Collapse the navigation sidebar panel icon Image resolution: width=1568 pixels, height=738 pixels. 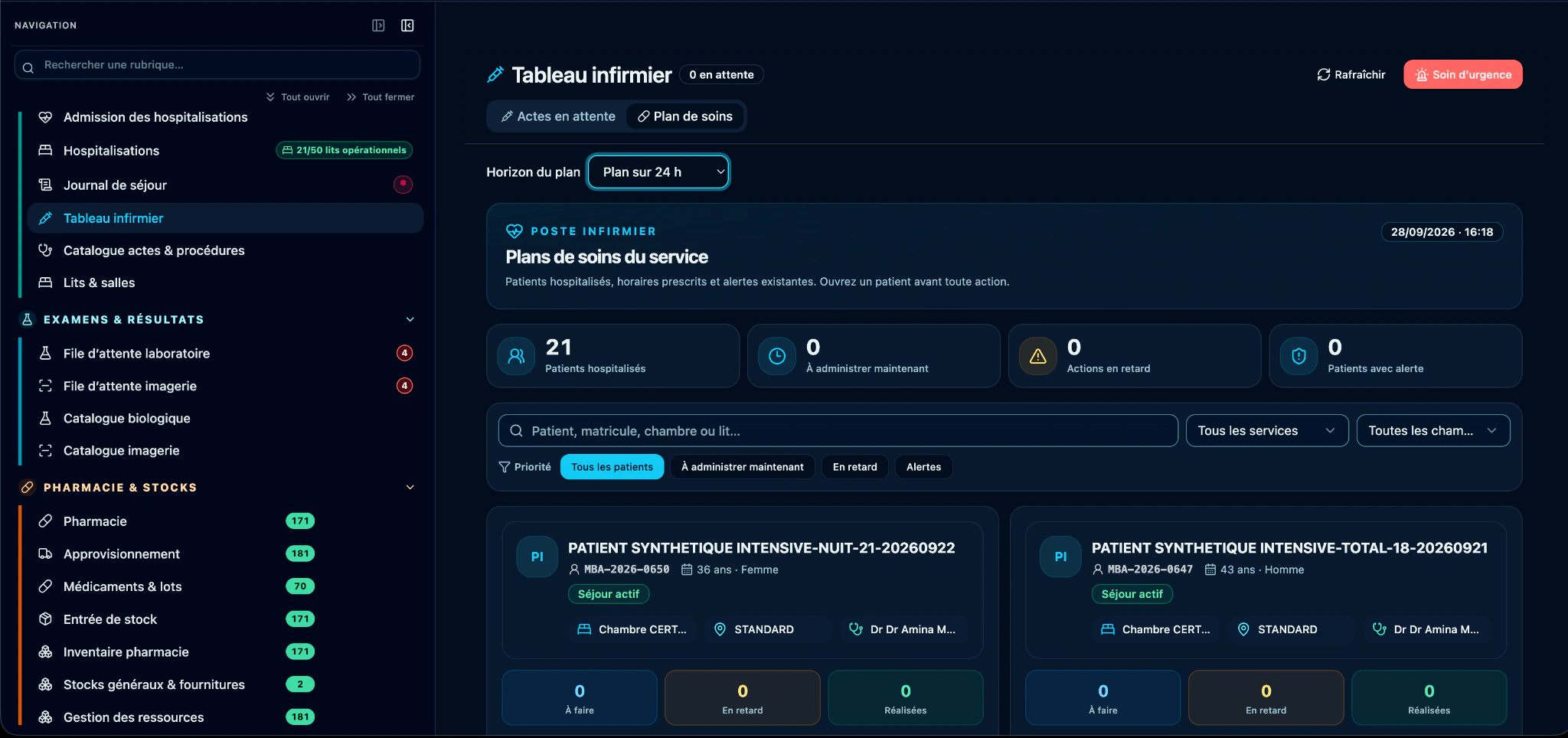pos(407,25)
